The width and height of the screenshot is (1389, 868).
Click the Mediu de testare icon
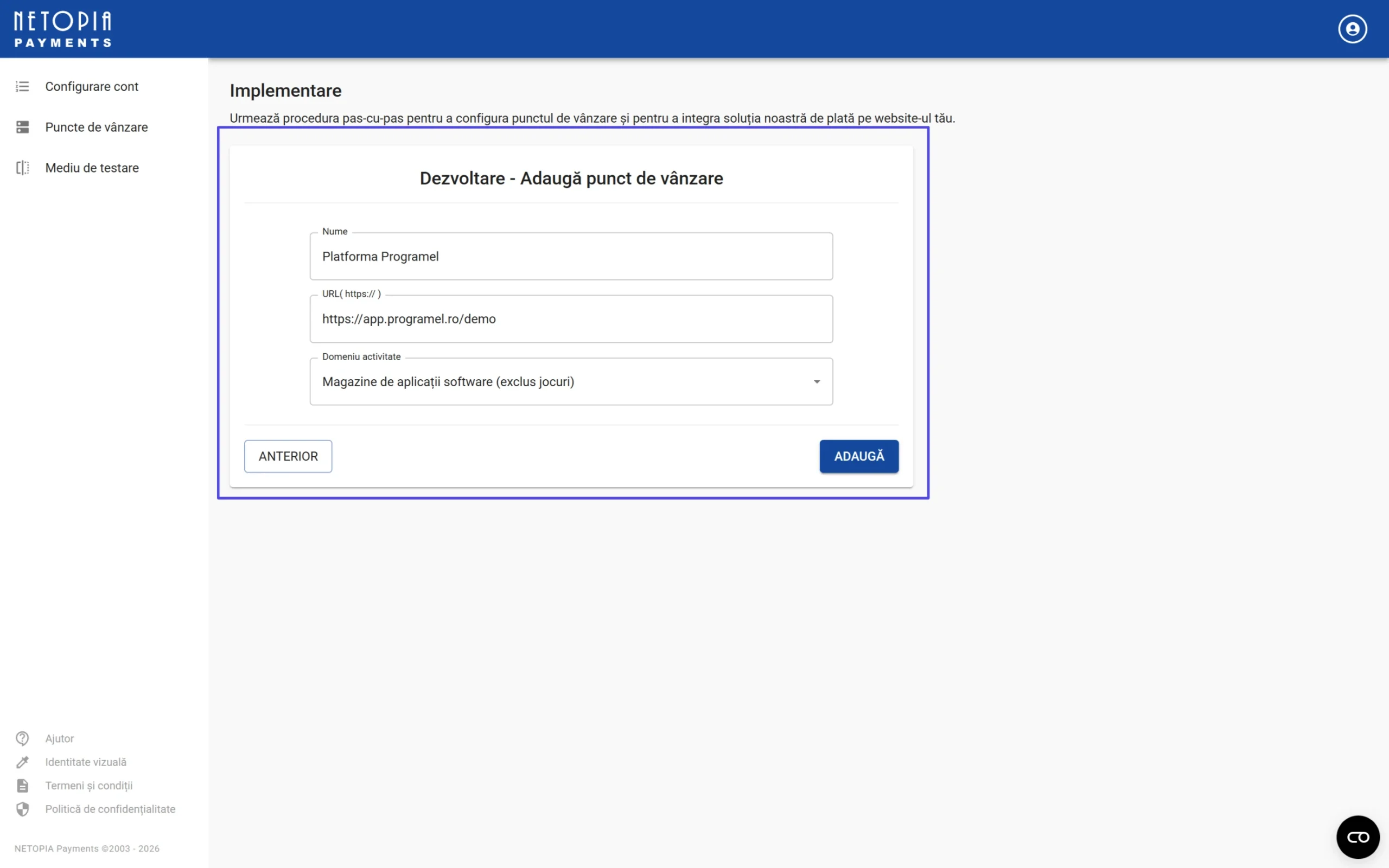22,168
